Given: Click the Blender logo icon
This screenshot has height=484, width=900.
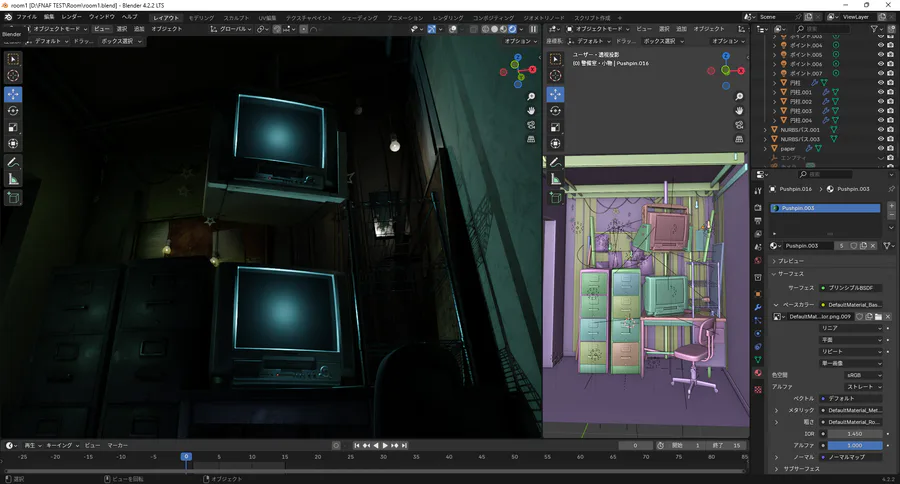Looking at the screenshot, I should click(x=8, y=17).
